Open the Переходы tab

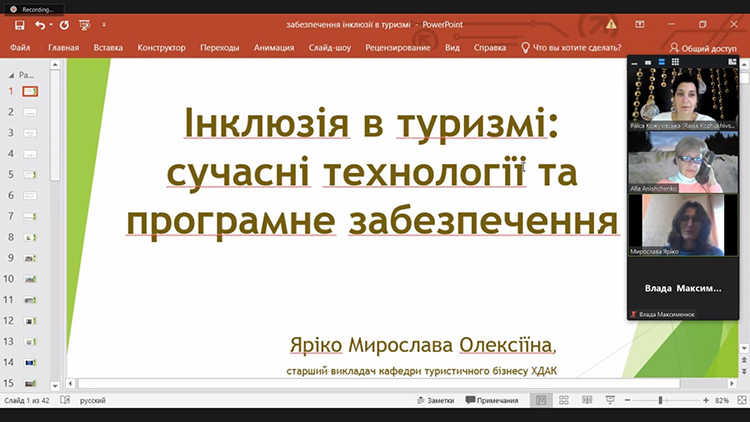click(220, 47)
